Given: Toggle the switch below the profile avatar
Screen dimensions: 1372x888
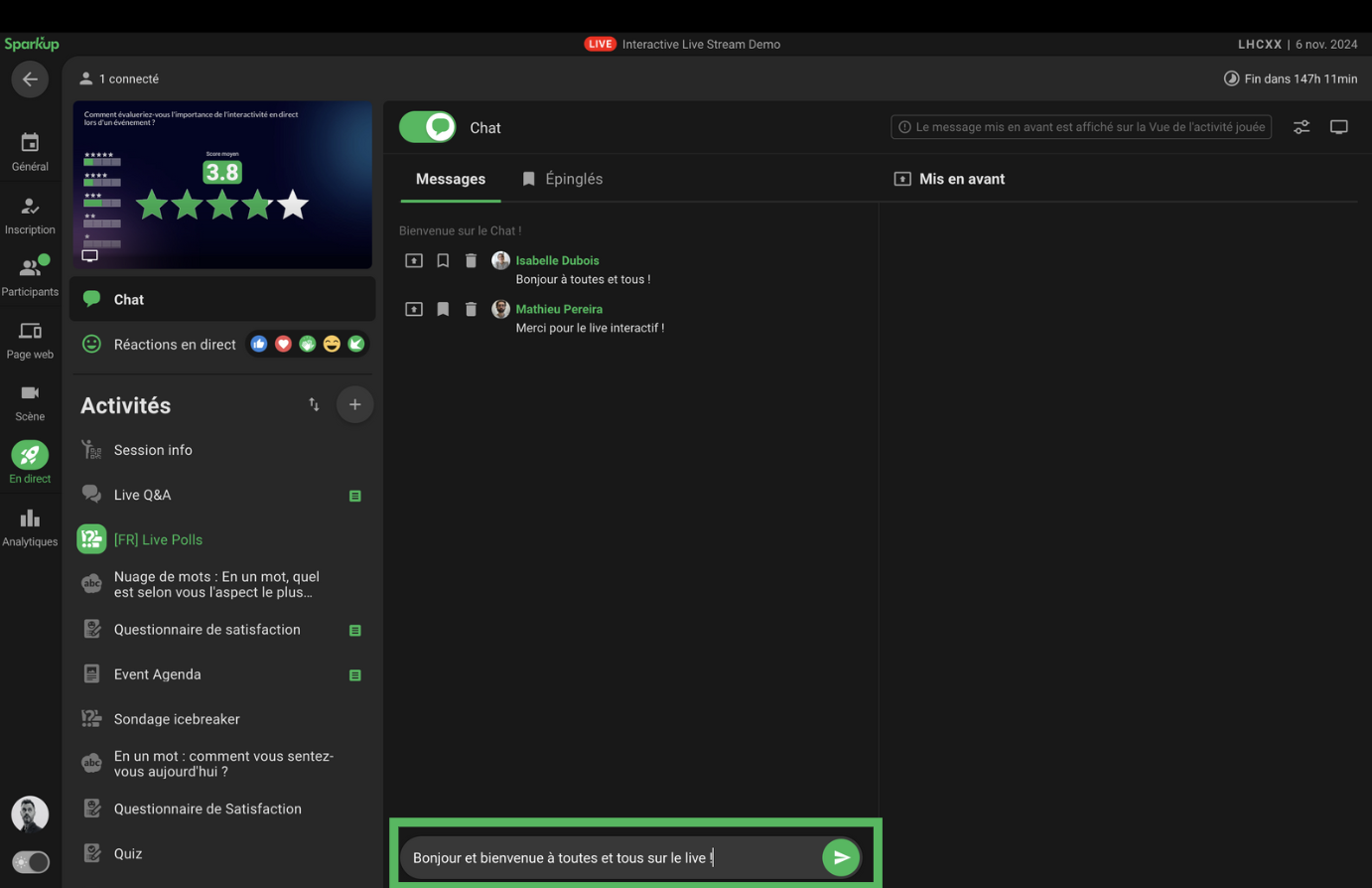Looking at the screenshot, I should pos(30,862).
